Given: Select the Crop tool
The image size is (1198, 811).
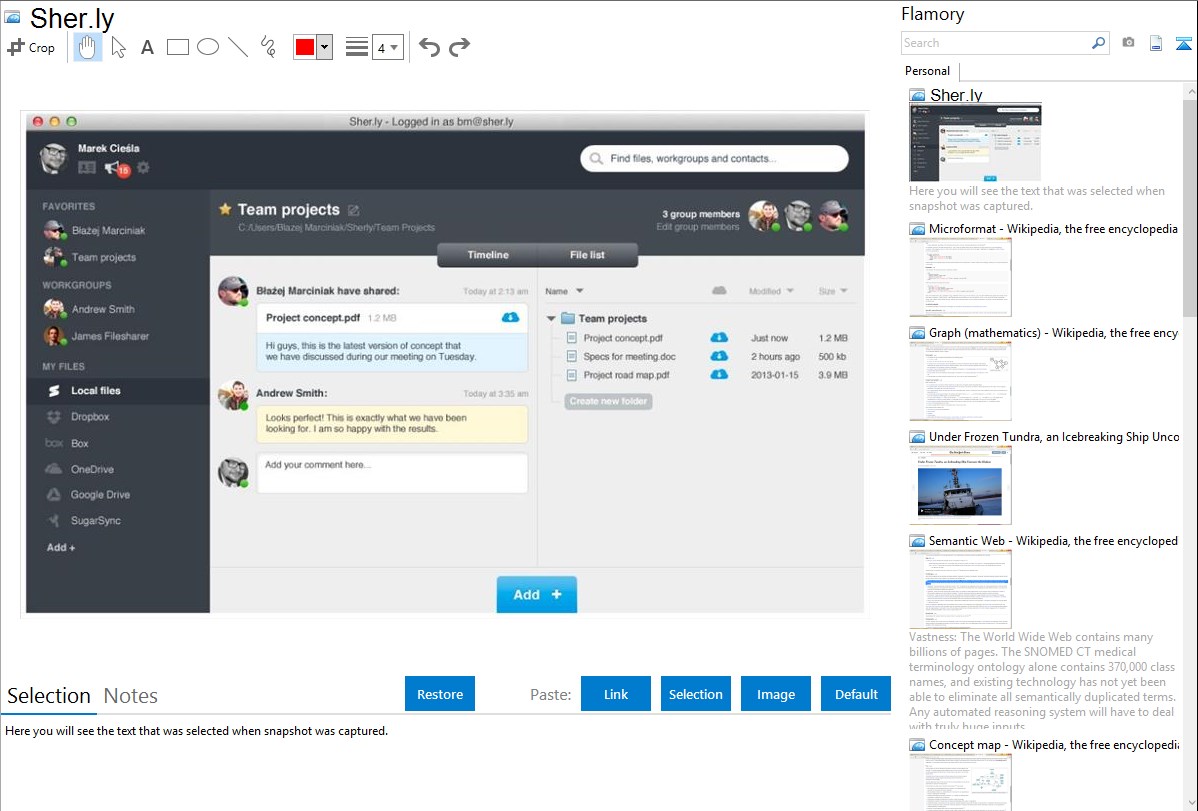Looking at the screenshot, I should 31,47.
